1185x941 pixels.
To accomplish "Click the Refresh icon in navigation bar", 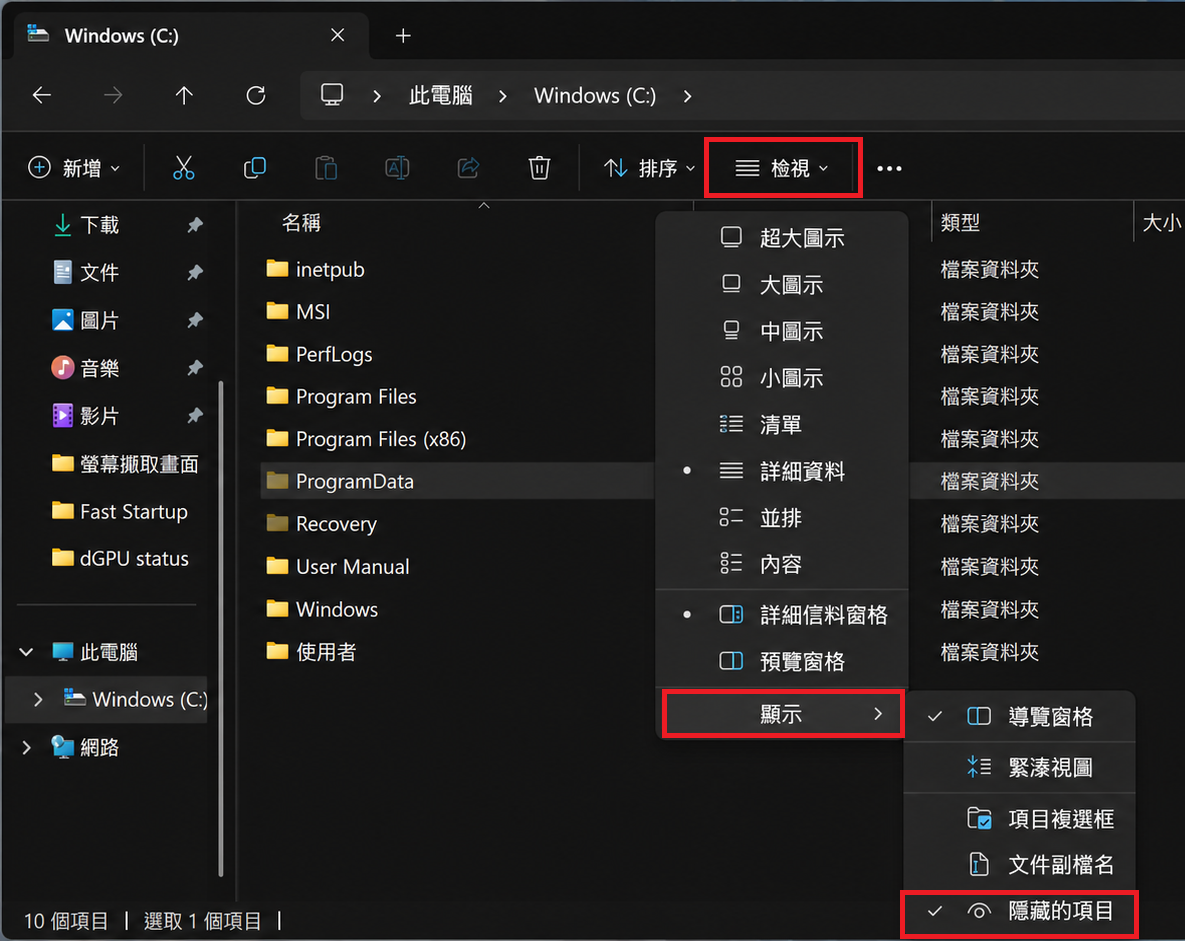I will click(256, 96).
